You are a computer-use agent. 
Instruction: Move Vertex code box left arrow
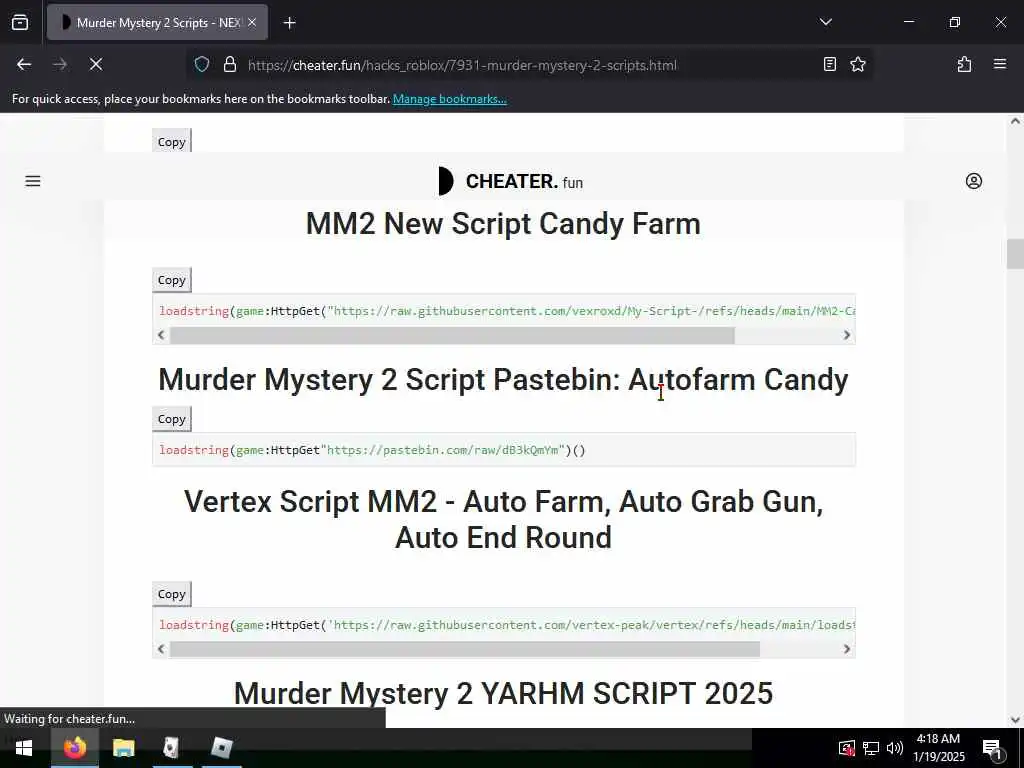(x=161, y=649)
